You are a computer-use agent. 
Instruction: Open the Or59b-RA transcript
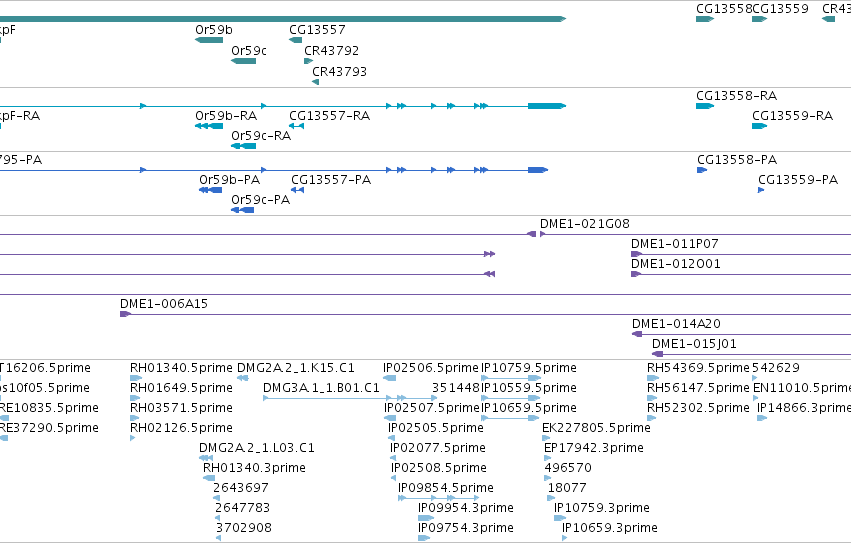tap(209, 126)
